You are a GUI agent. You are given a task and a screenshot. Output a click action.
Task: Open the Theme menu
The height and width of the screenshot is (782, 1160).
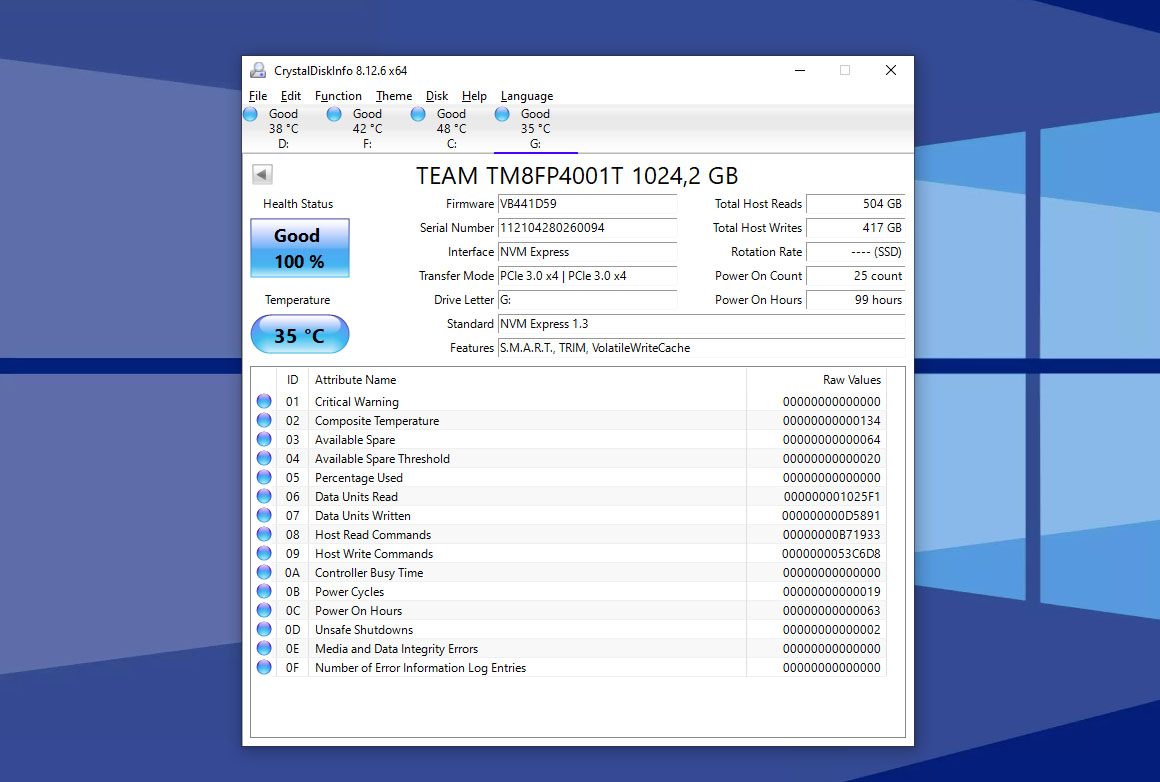(394, 95)
